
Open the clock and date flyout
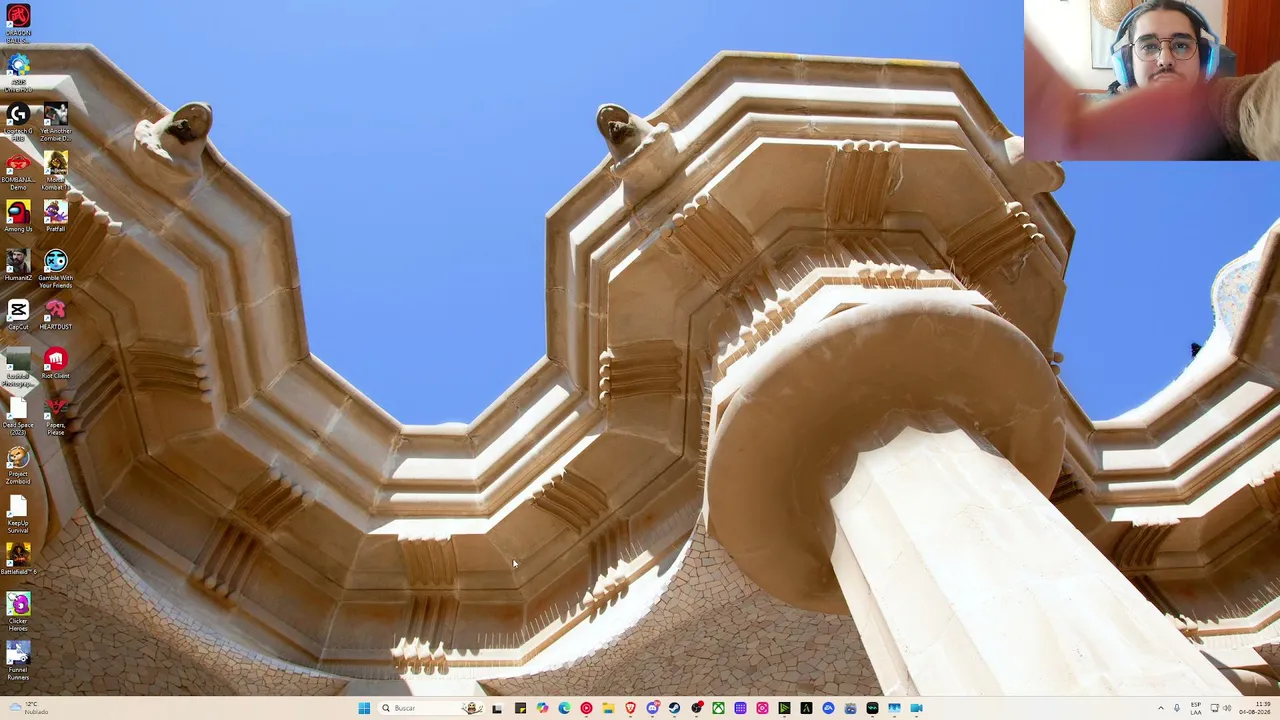click(1255, 708)
